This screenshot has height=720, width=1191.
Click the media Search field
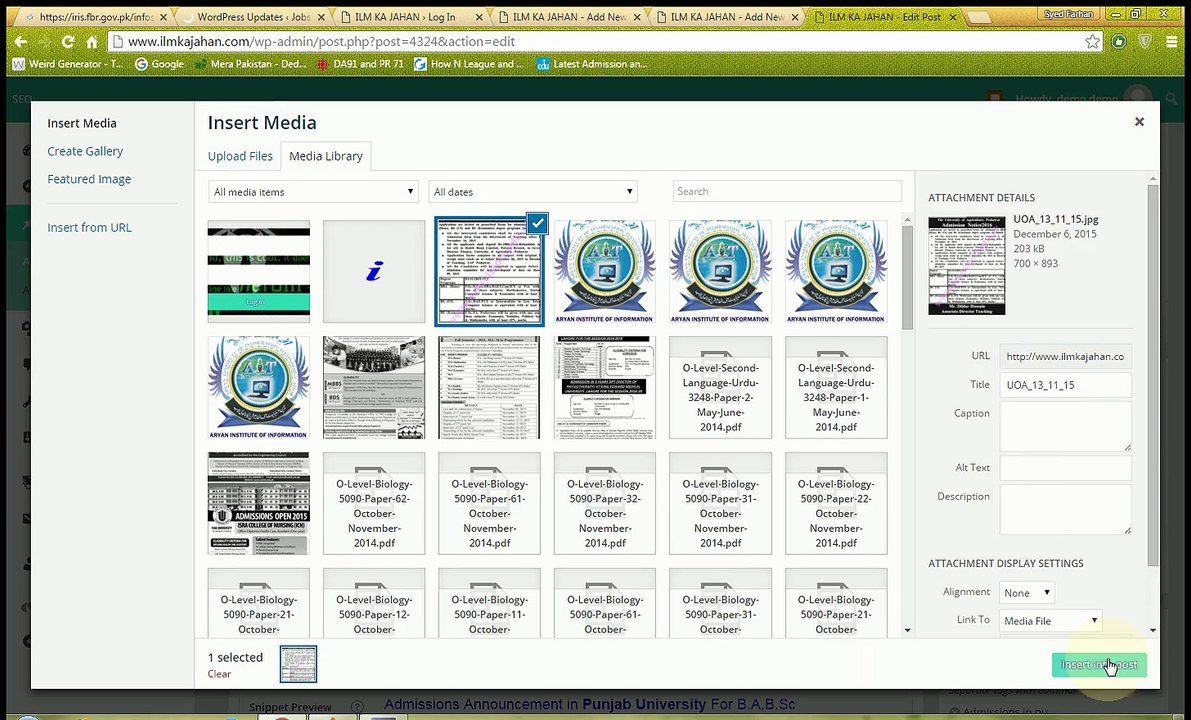(787, 191)
